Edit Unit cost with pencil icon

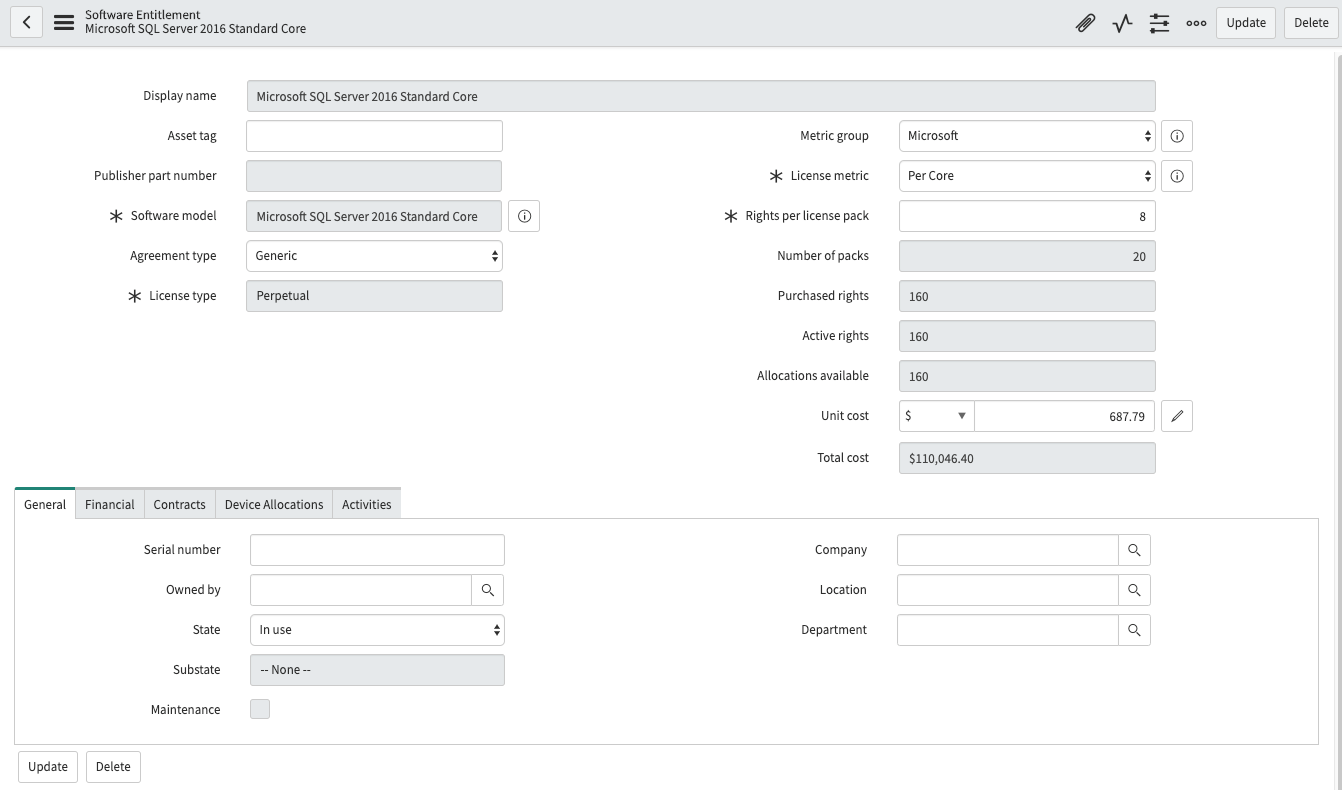[1177, 416]
